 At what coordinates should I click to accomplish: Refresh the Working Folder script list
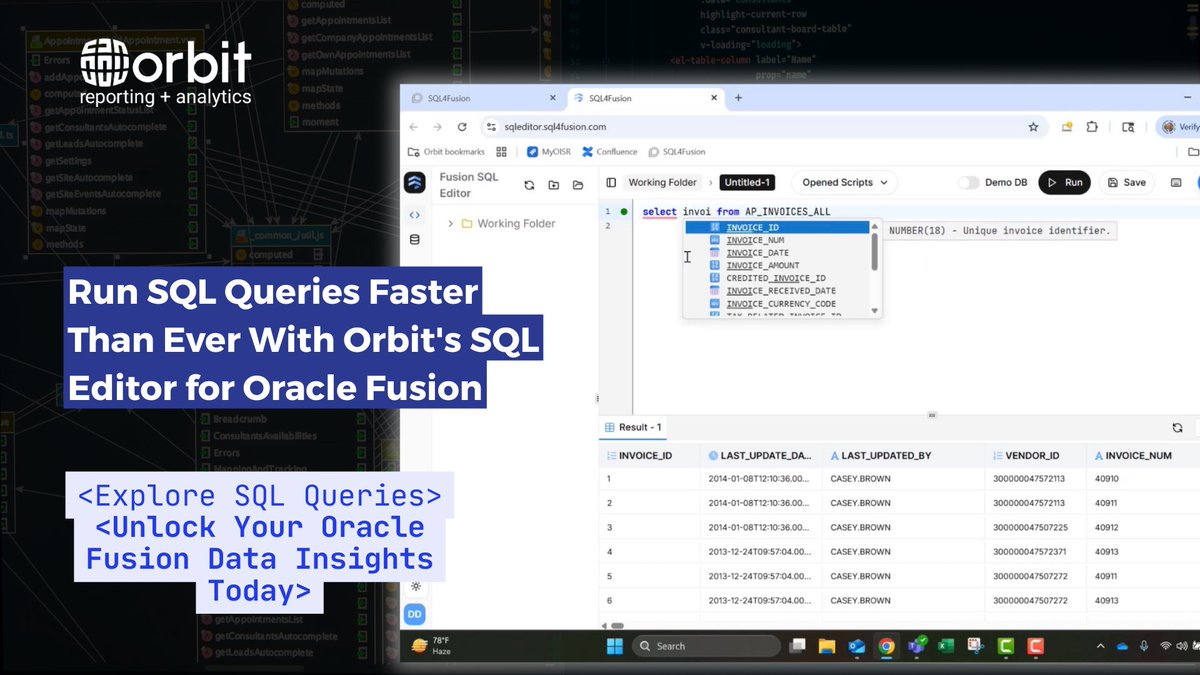[530, 183]
